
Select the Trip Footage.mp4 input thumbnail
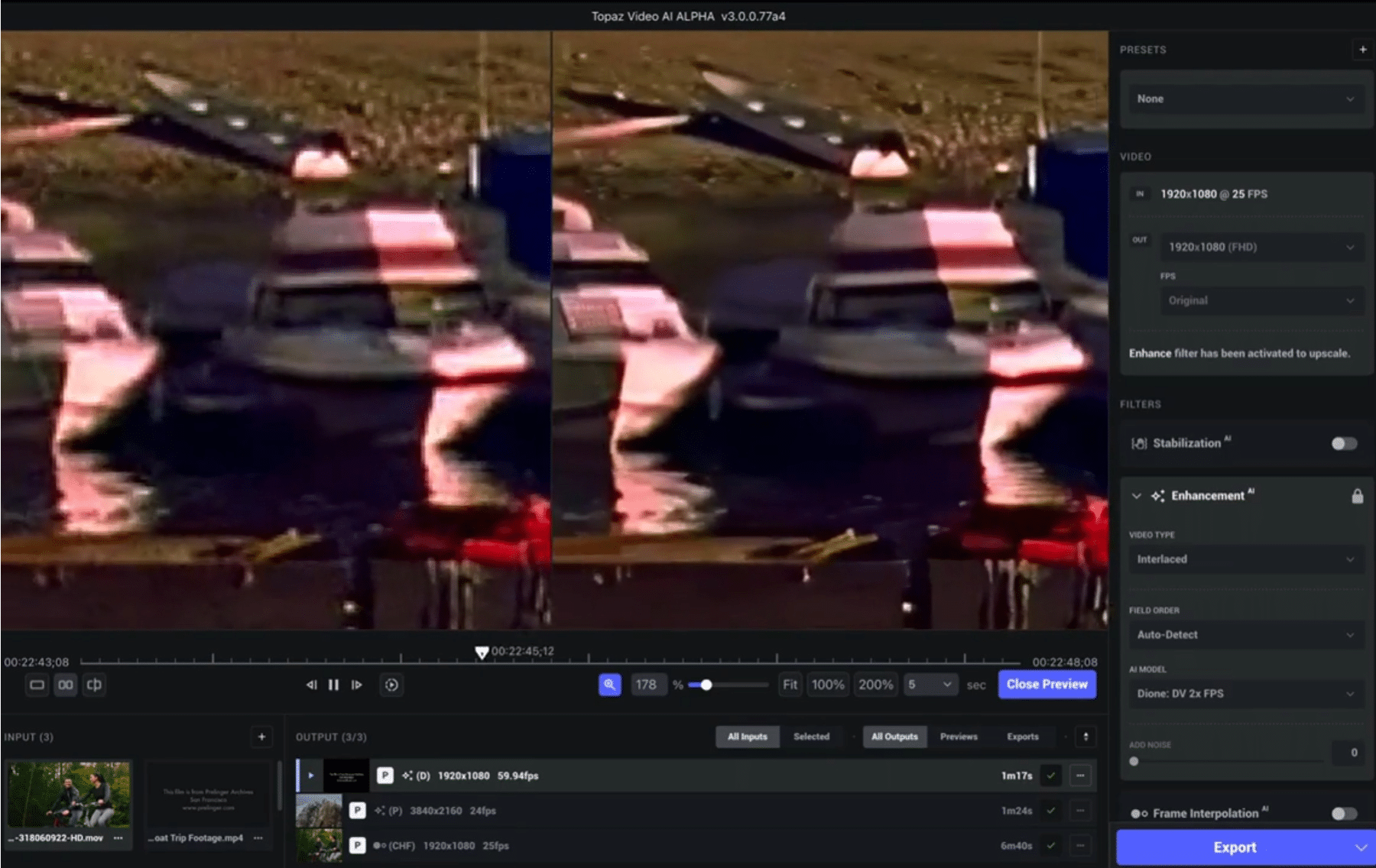point(209,794)
